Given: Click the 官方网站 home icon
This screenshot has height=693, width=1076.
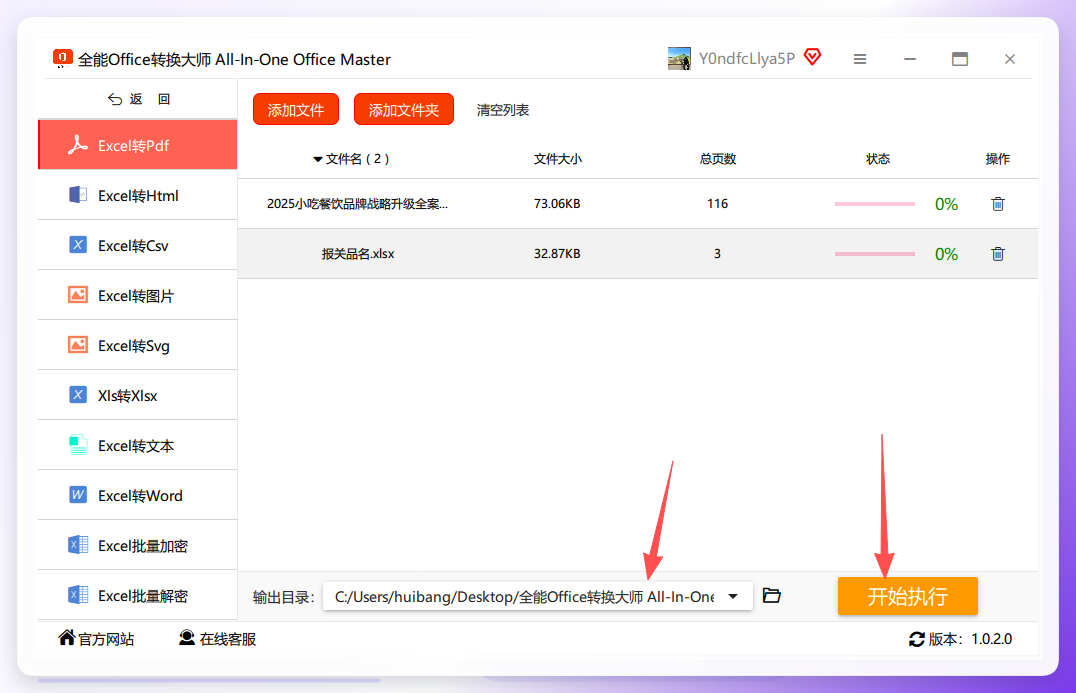Looking at the screenshot, I should tap(67, 638).
